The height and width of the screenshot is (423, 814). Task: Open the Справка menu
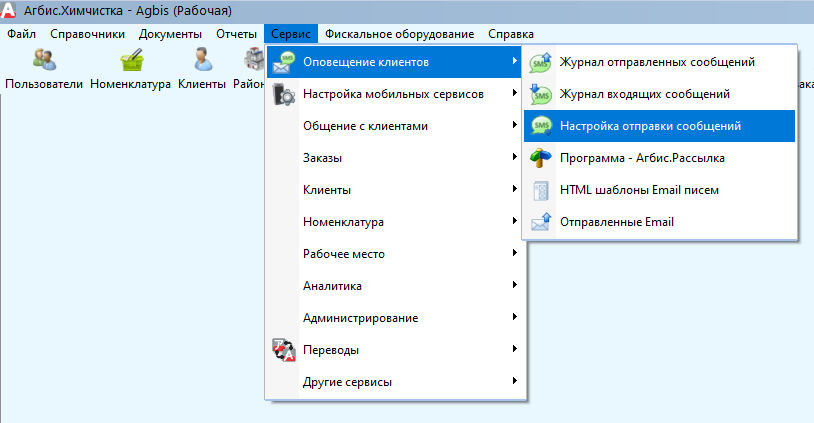511,34
